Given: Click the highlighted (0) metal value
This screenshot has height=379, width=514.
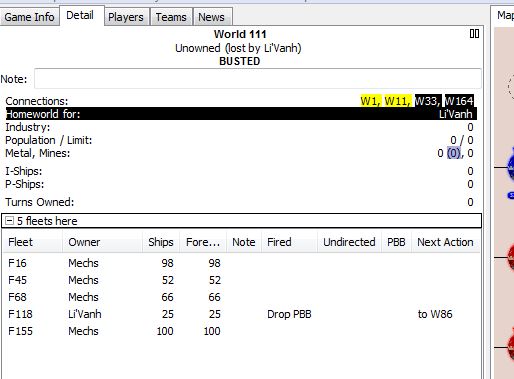Looking at the screenshot, I should click(454, 153).
